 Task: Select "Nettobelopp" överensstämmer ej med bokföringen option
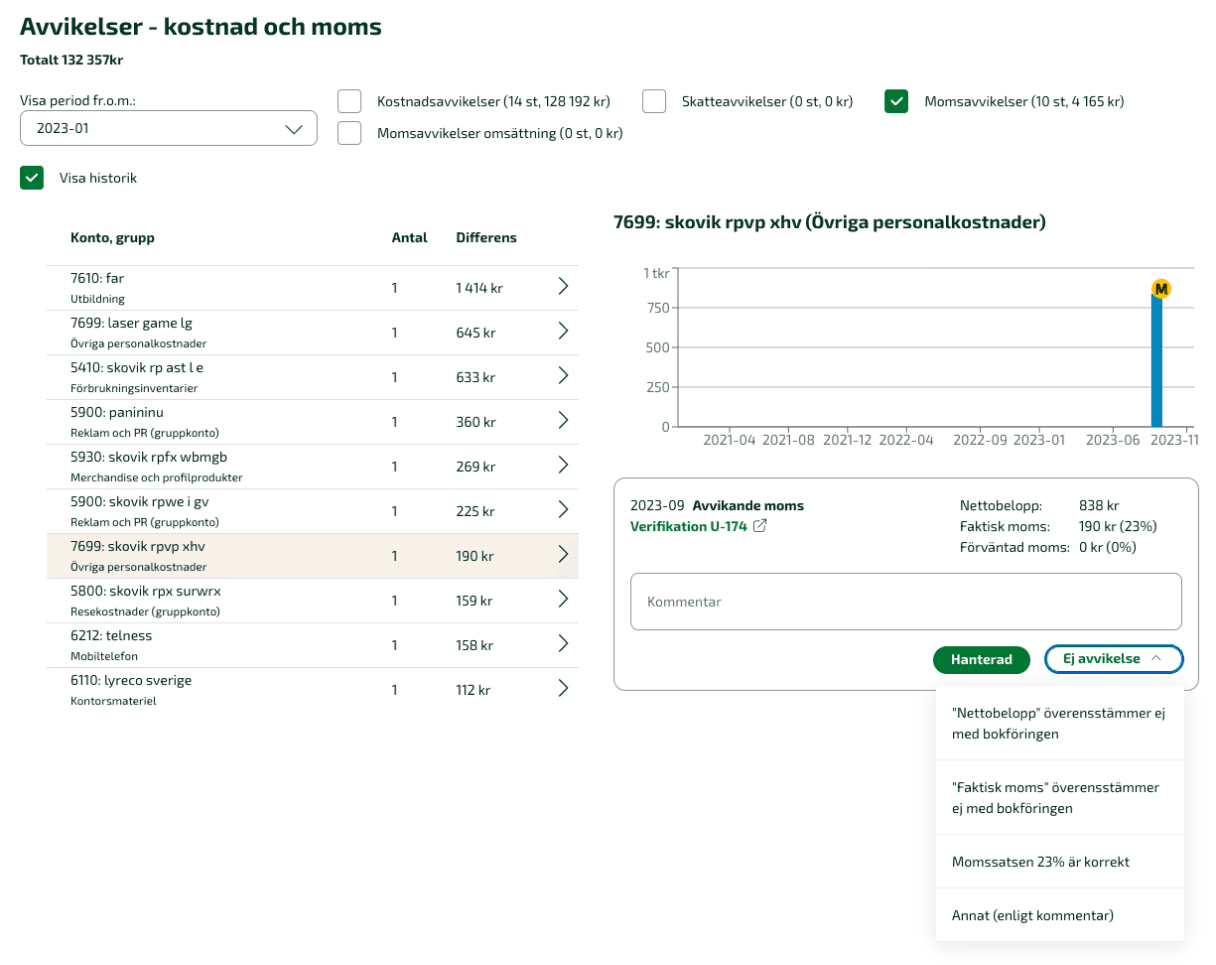point(1060,723)
